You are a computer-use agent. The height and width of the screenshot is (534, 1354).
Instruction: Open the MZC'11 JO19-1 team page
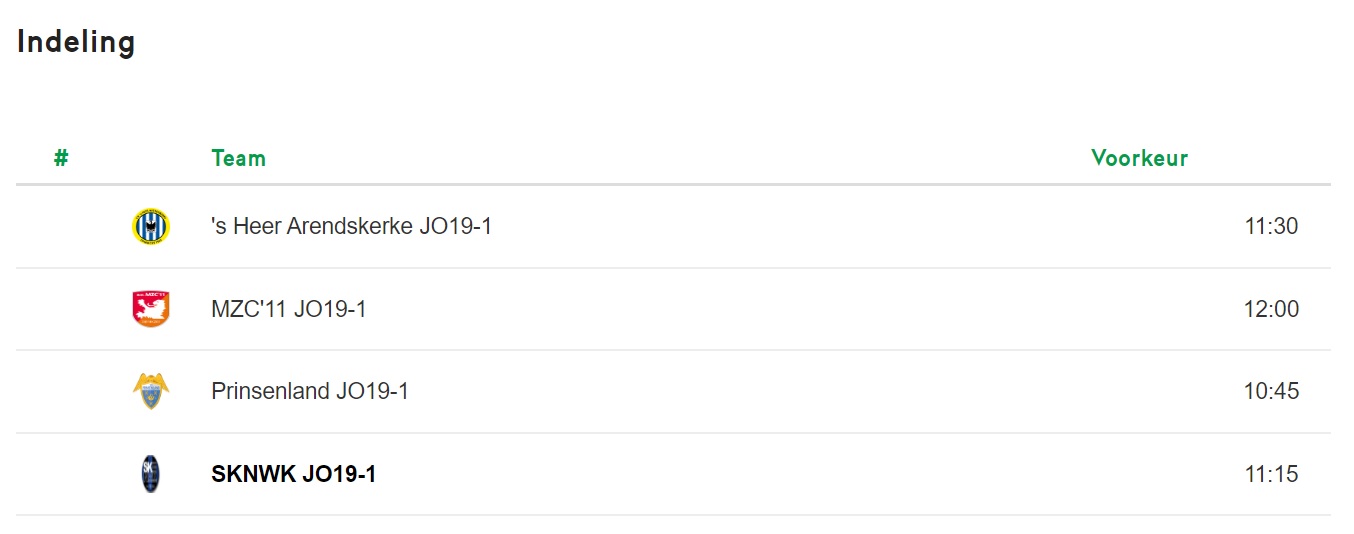(x=289, y=309)
